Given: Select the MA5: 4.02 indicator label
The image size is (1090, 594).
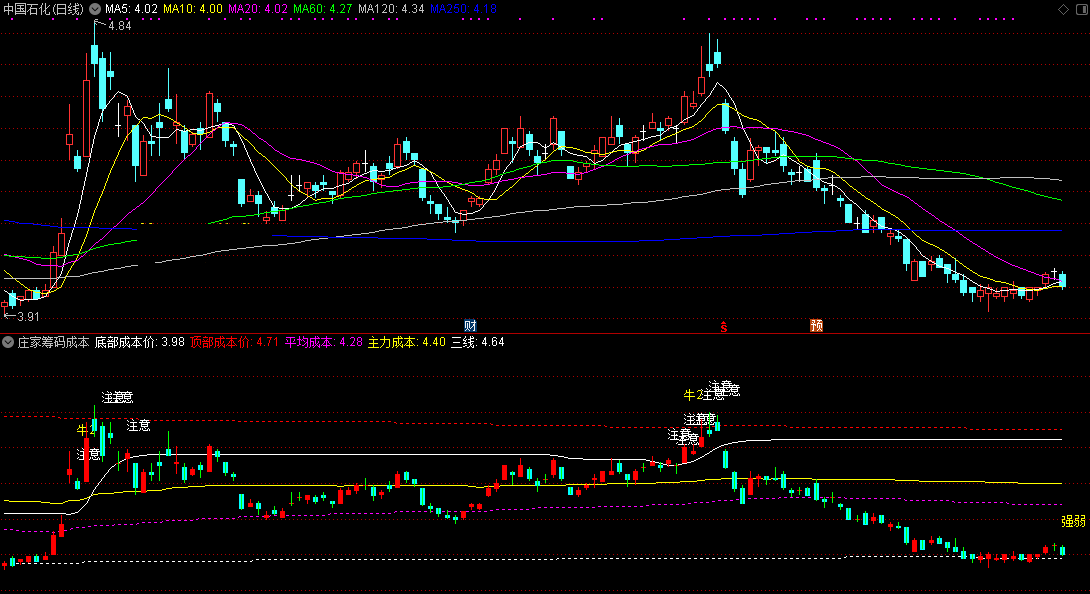Looking at the screenshot, I should 131,9.
